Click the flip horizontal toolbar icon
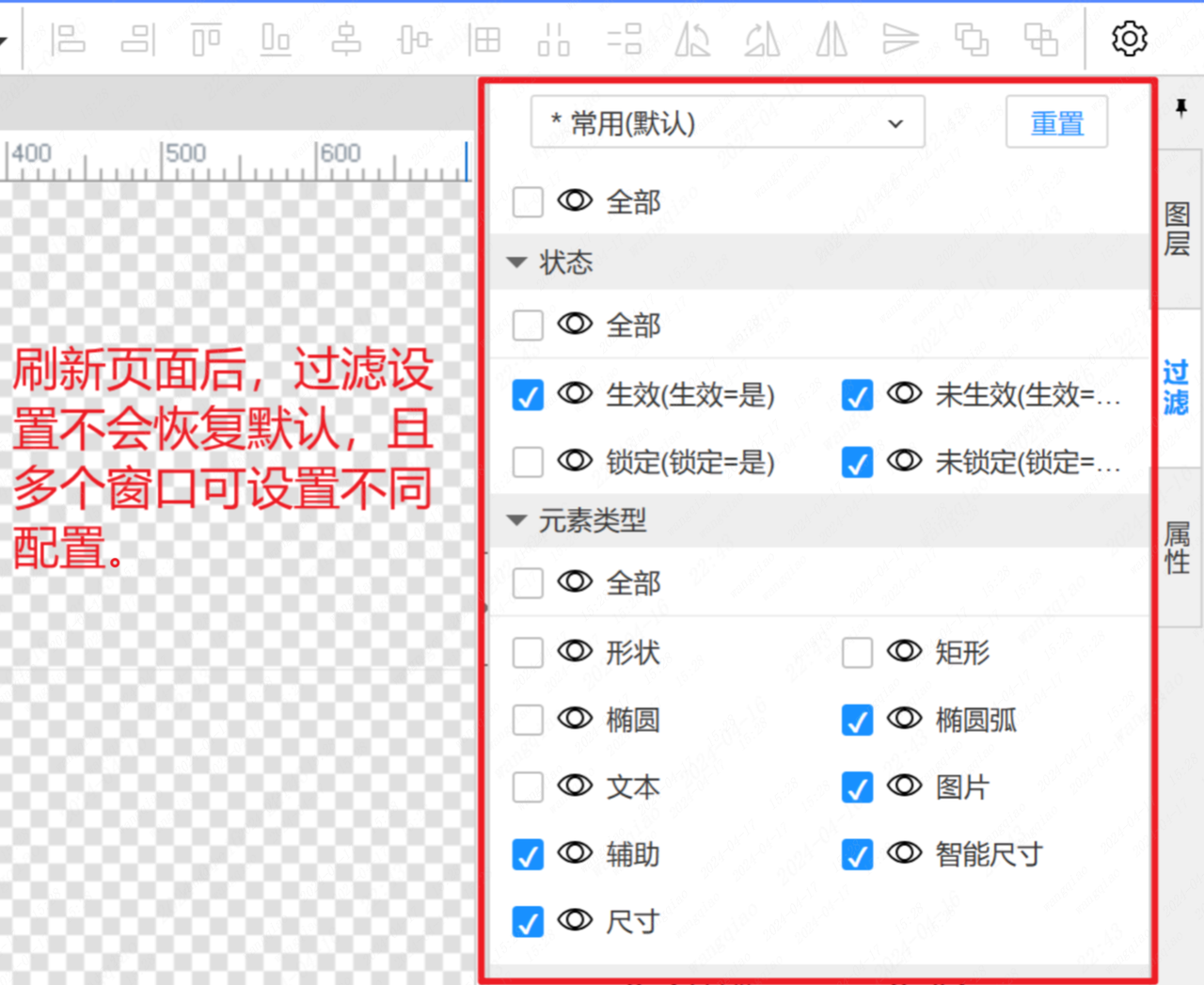Image resolution: width=1204 pixels, height=985 pixels. tap(832, 40)
